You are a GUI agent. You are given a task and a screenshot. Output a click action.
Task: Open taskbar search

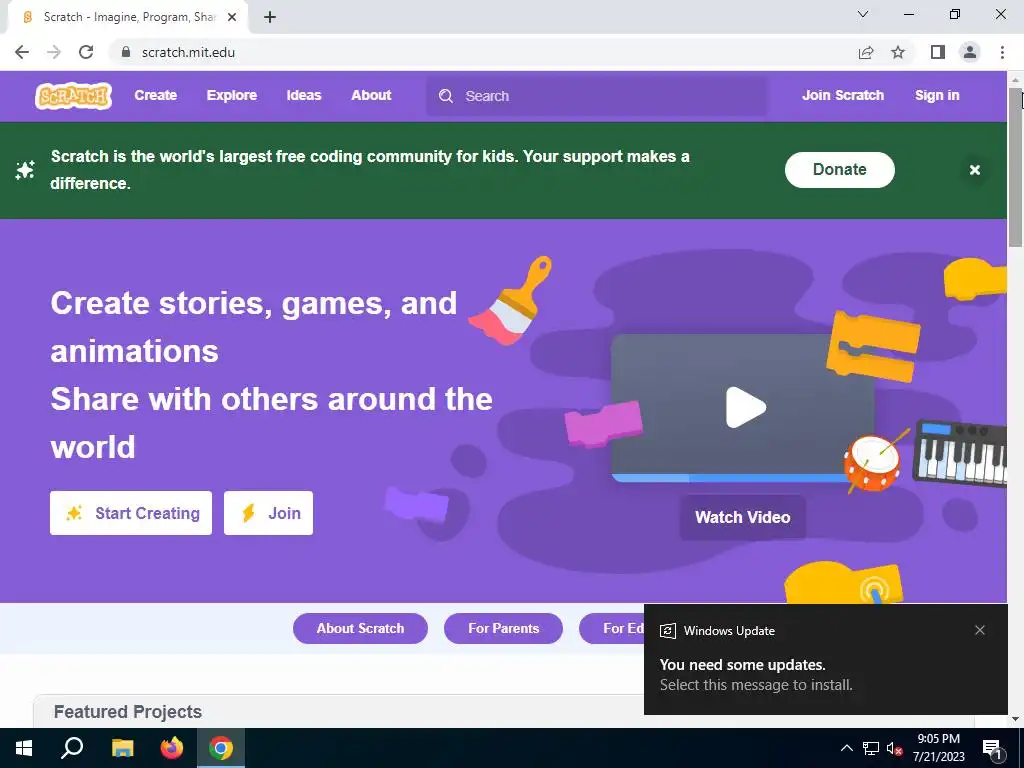[72, 748]
